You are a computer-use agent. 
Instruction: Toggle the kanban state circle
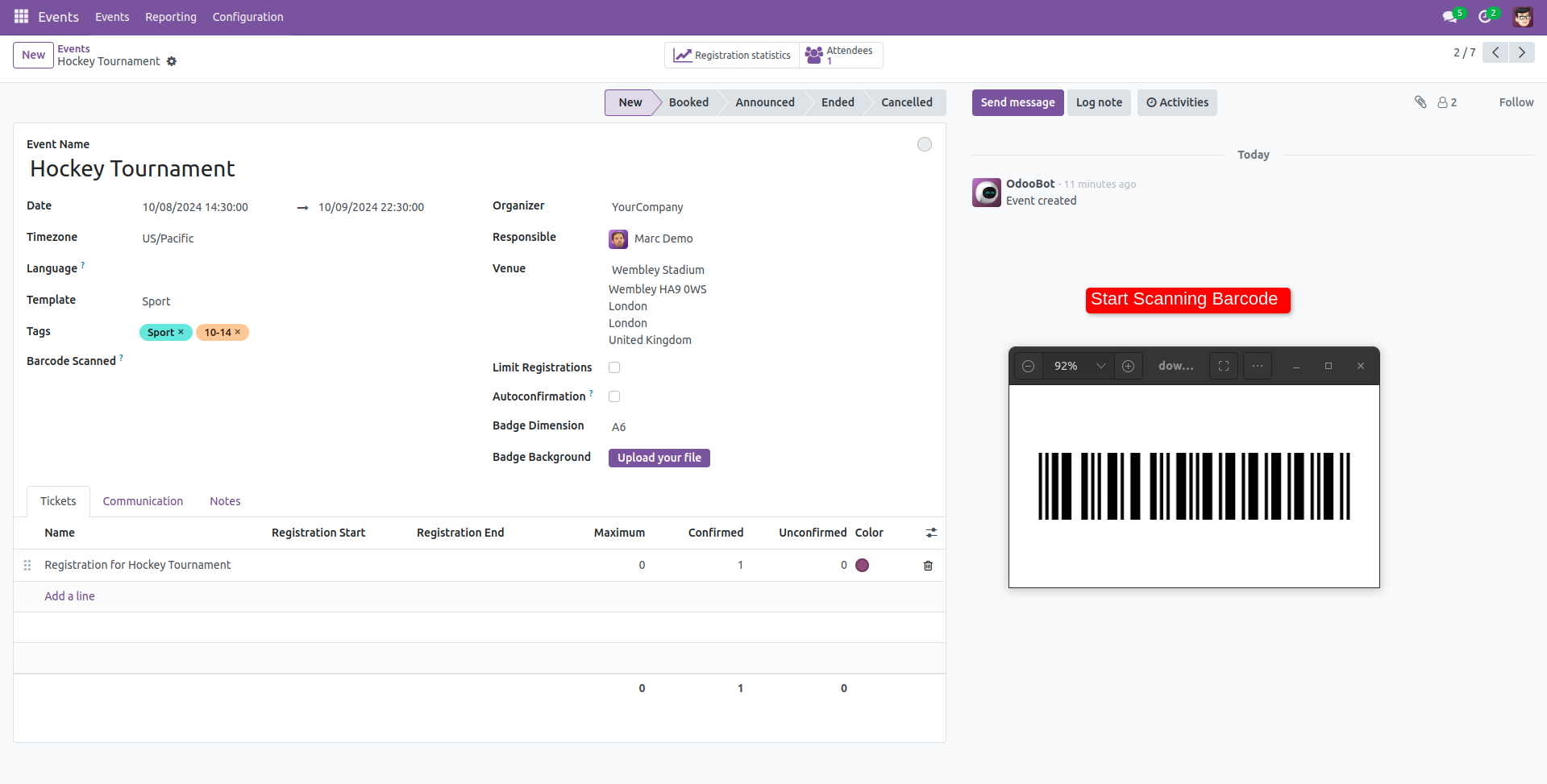pos(925,144)
